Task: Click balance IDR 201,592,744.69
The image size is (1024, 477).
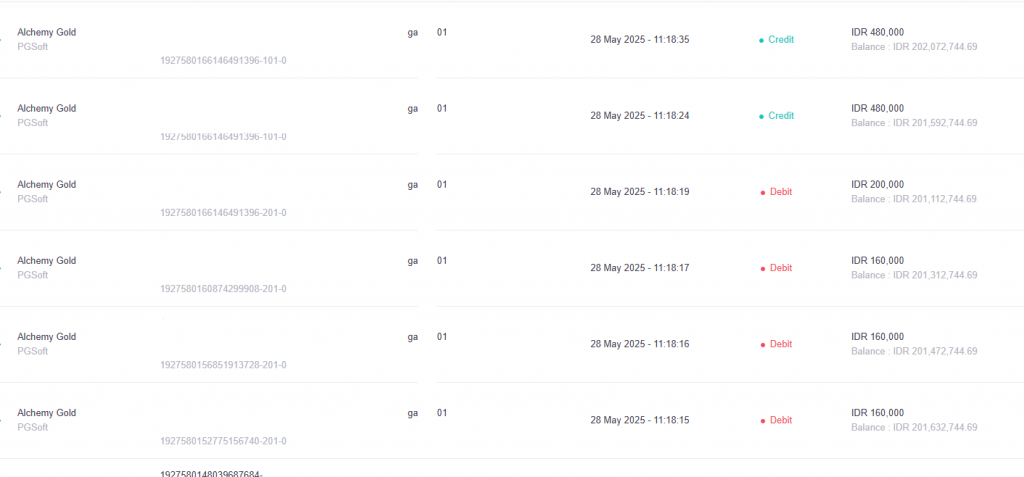Action: [914, 123]
